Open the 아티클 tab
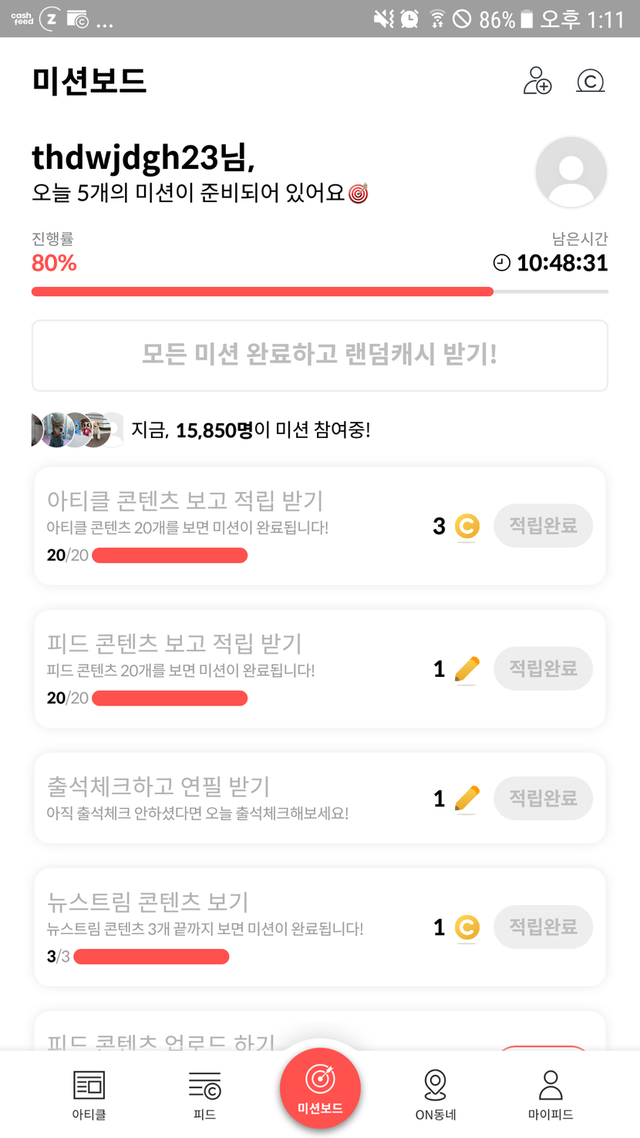This screenshot has height=1138, width=640. pos(89,1093)
